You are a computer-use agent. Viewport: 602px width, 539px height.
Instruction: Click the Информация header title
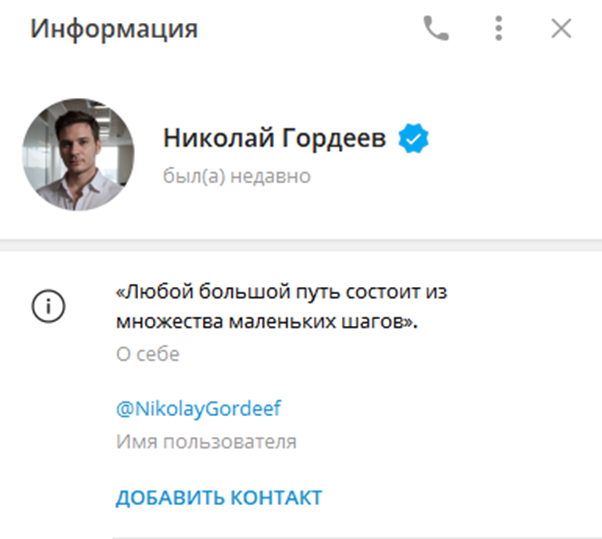tap(114, 29)
